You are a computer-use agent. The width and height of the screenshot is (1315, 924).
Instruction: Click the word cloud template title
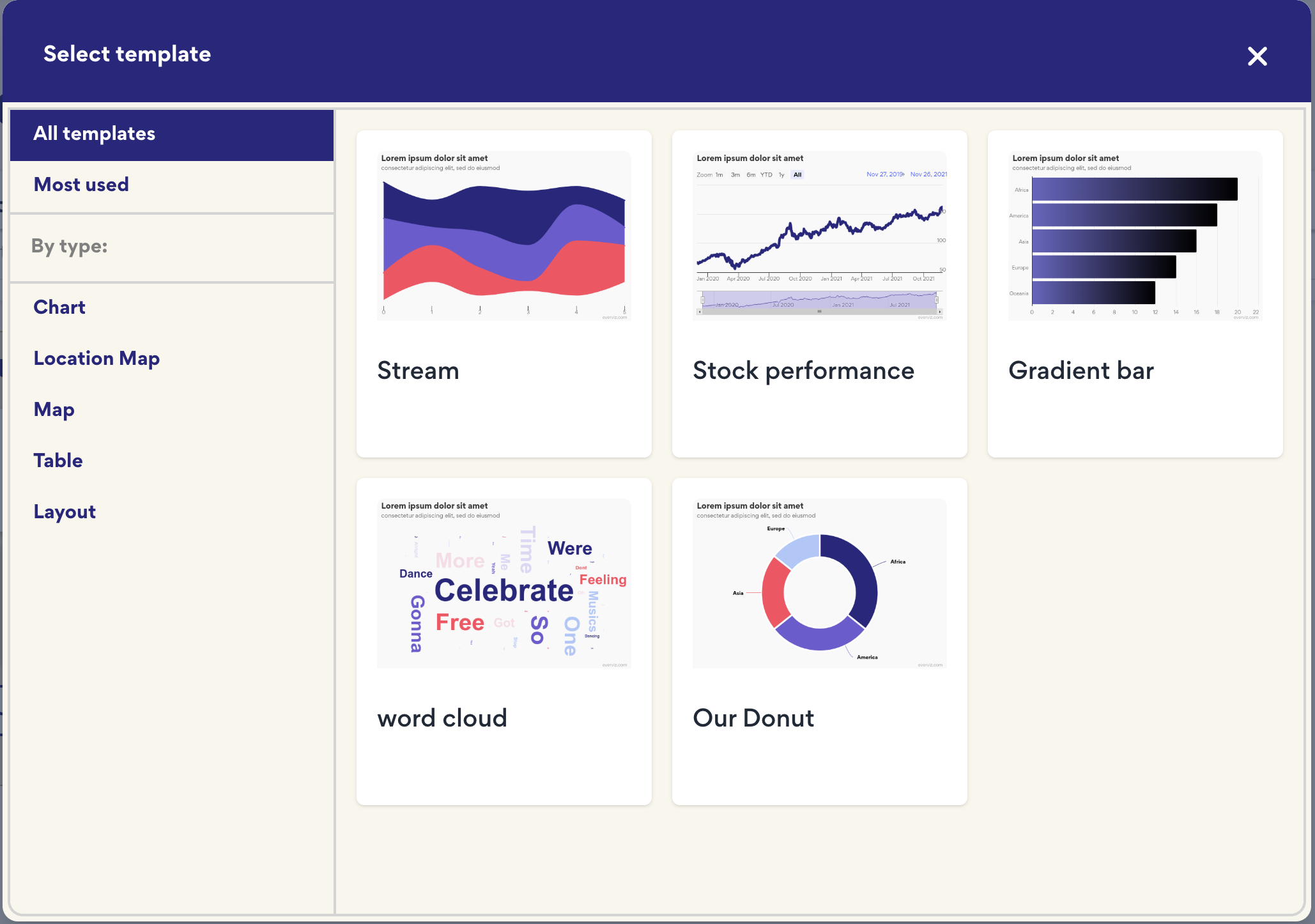[x=442, y=719]
